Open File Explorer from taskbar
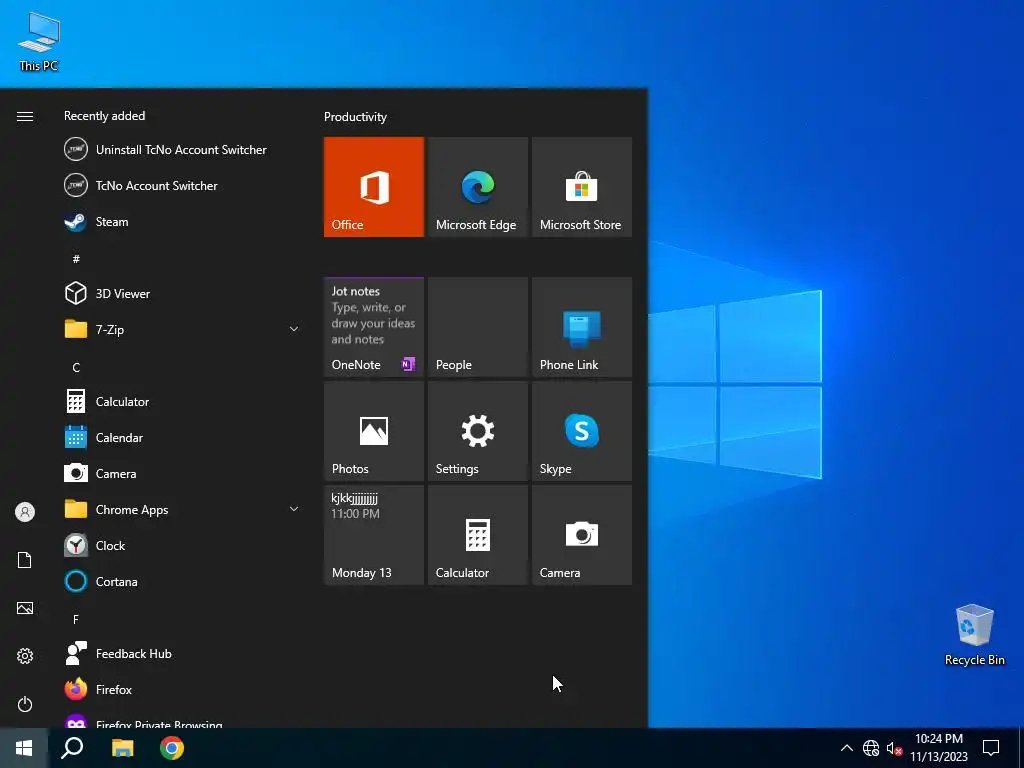This screenshot has width=1024, height=768. point(122,748)
